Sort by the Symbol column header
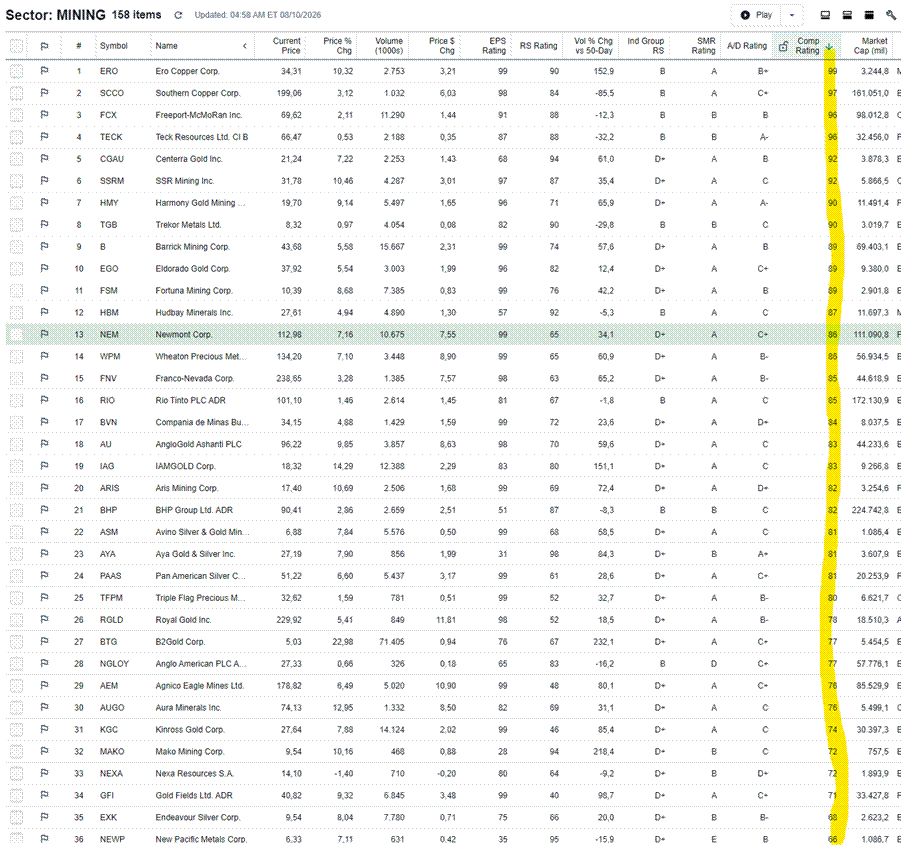This screenshot has width=901, height=845. [114, 46]
